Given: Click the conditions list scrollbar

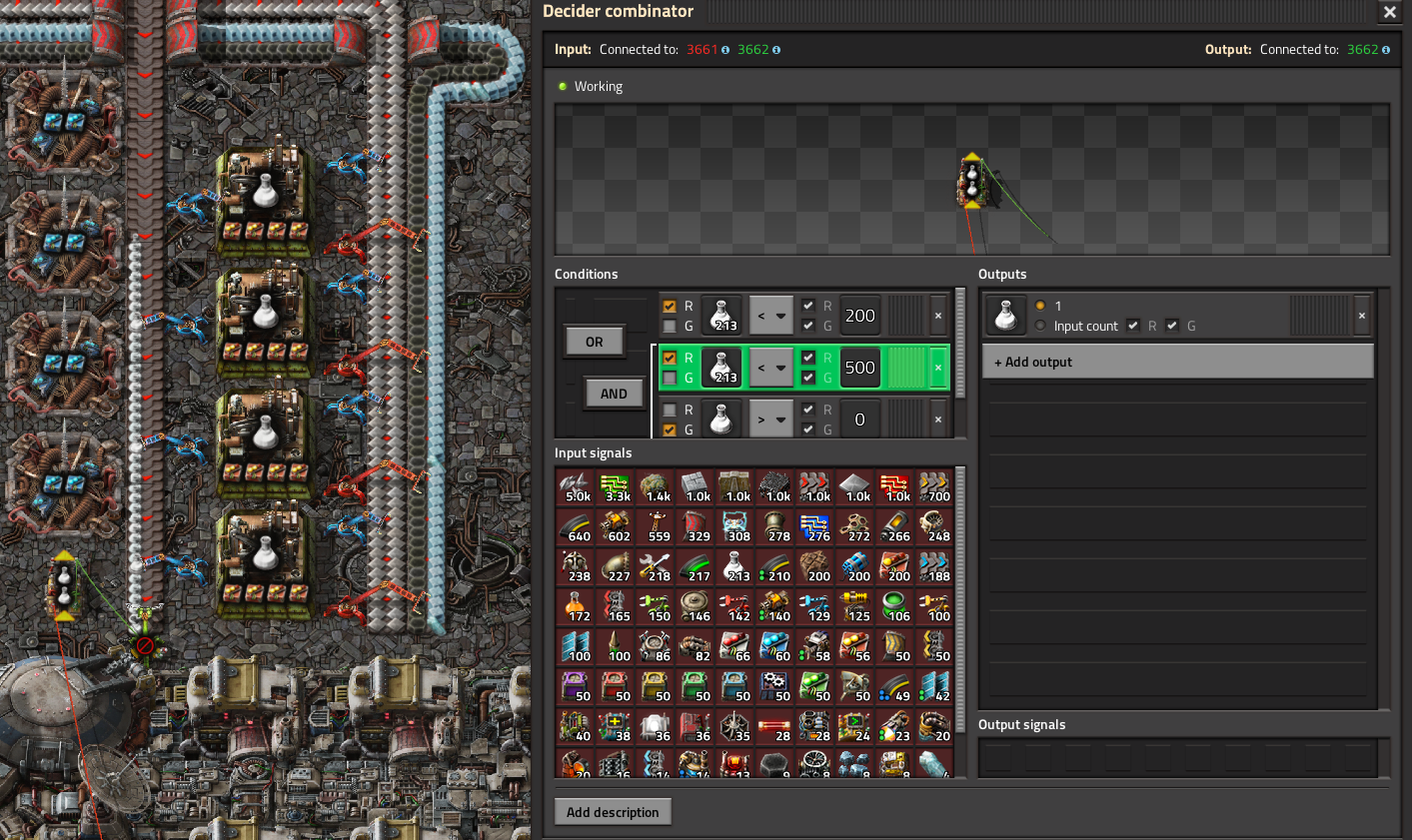Looking at the screenshot, I should (x=961, y=345).
